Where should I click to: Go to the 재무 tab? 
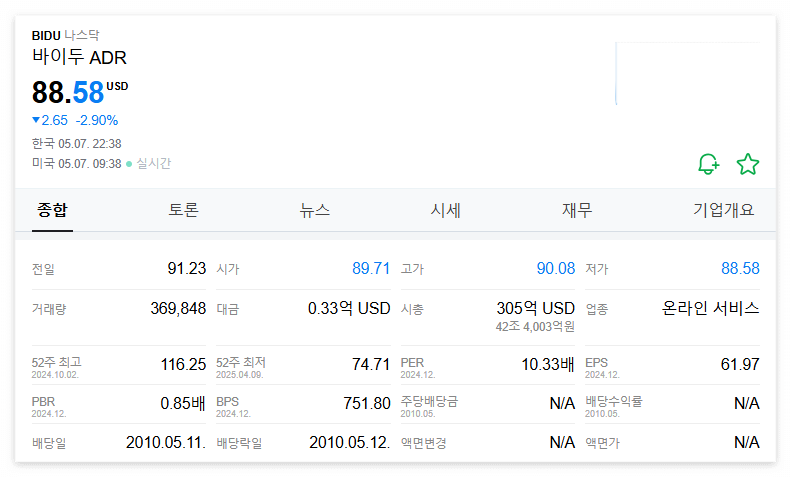[577, 210]
